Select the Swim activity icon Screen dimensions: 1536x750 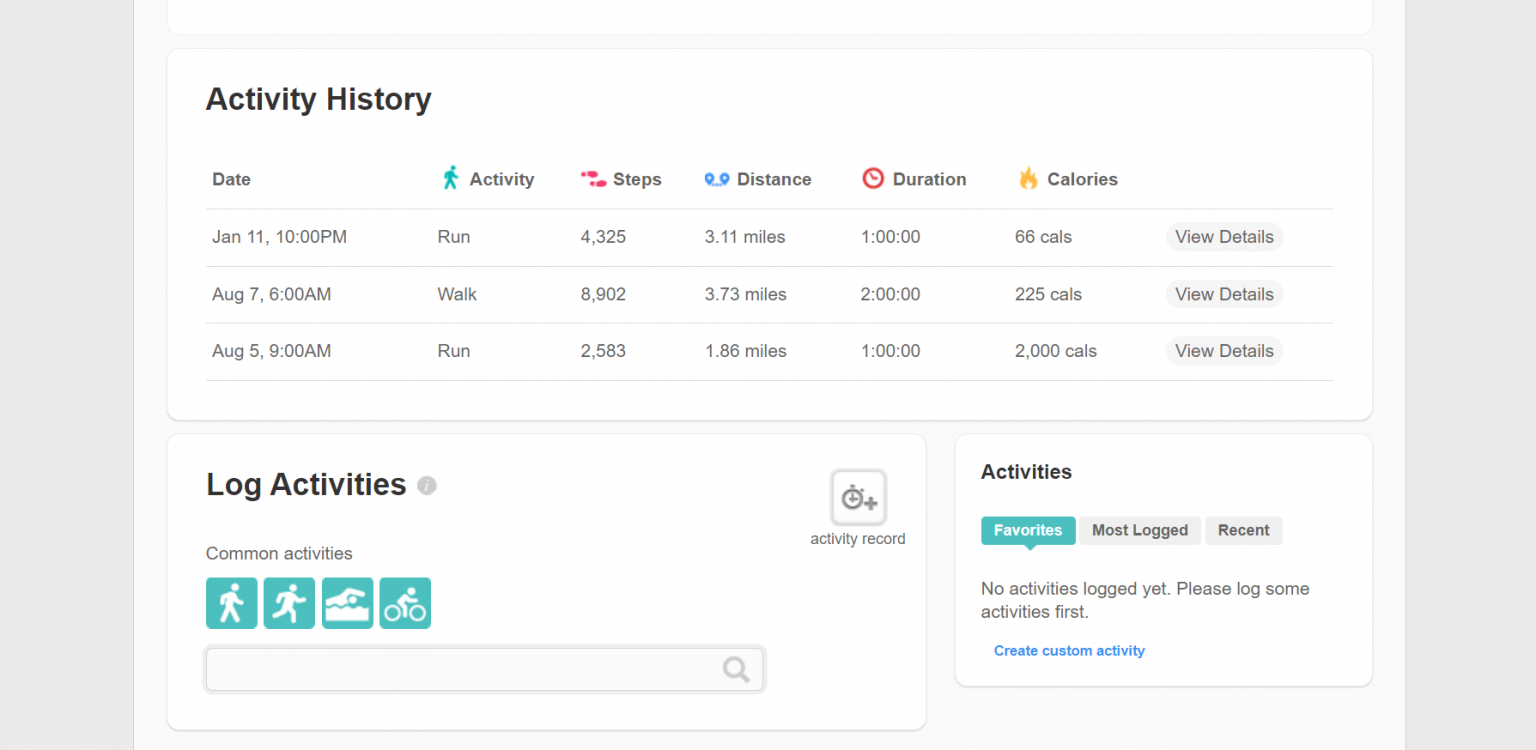click(347, 603)
